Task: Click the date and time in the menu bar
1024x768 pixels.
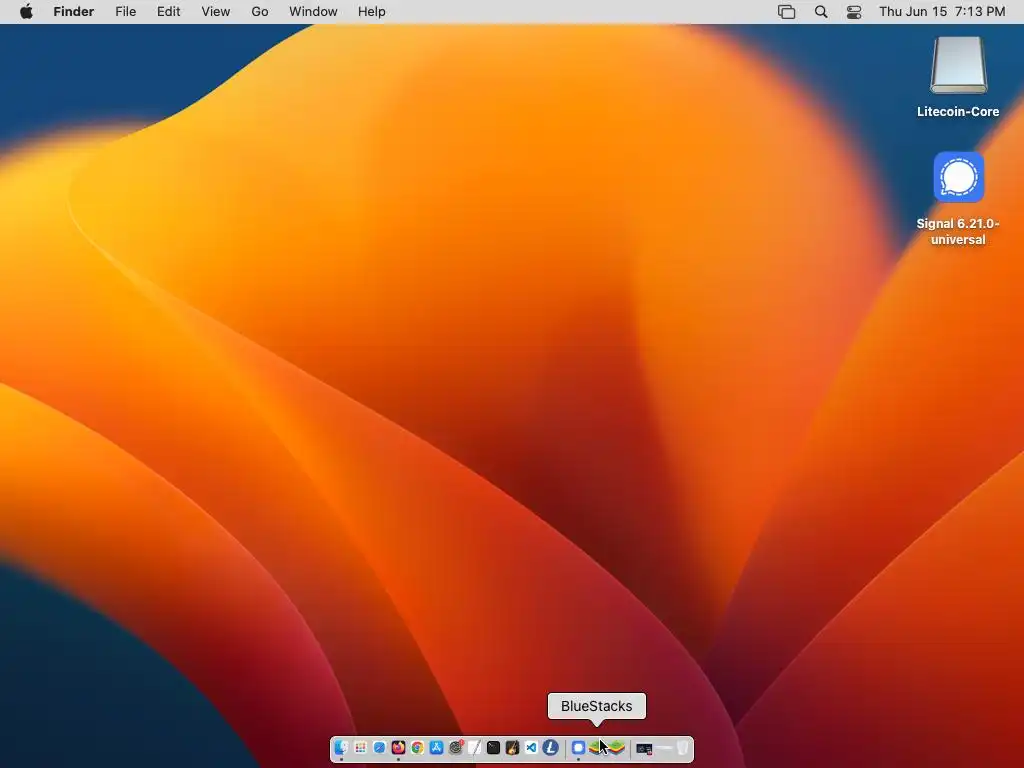Action: tap(942, 12)
